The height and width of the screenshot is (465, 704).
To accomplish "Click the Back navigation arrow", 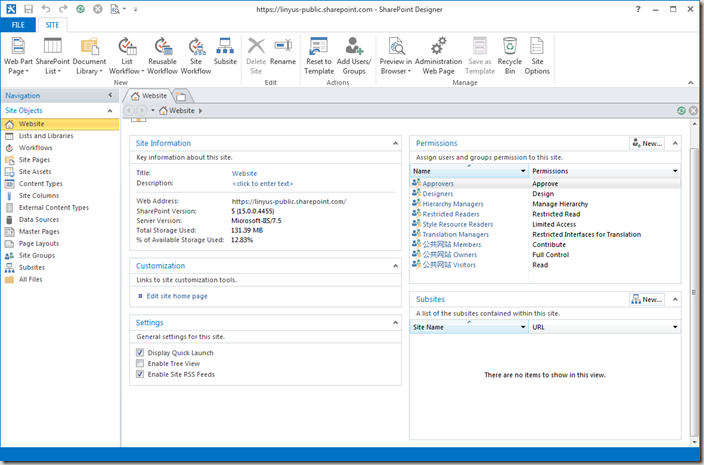I will pos(129,110).
